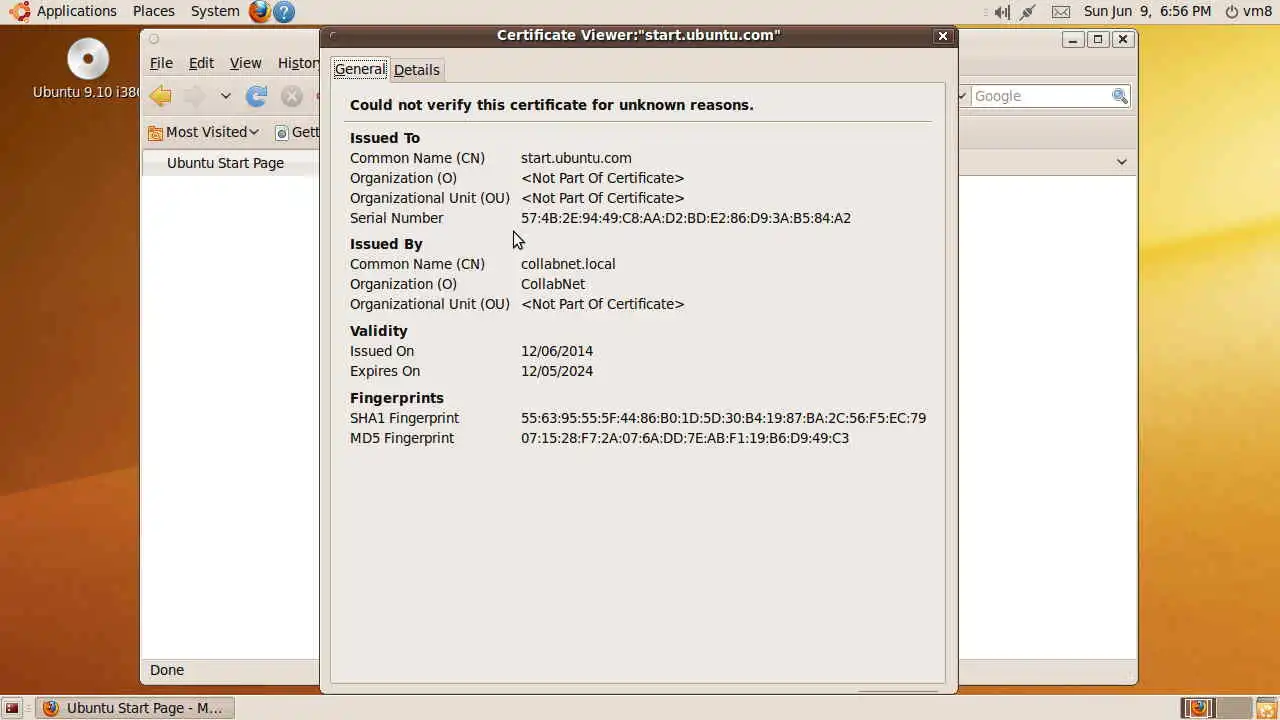Click the Issued To section heading
This screenshot has width=1280, height=720.
coord(385,138)
